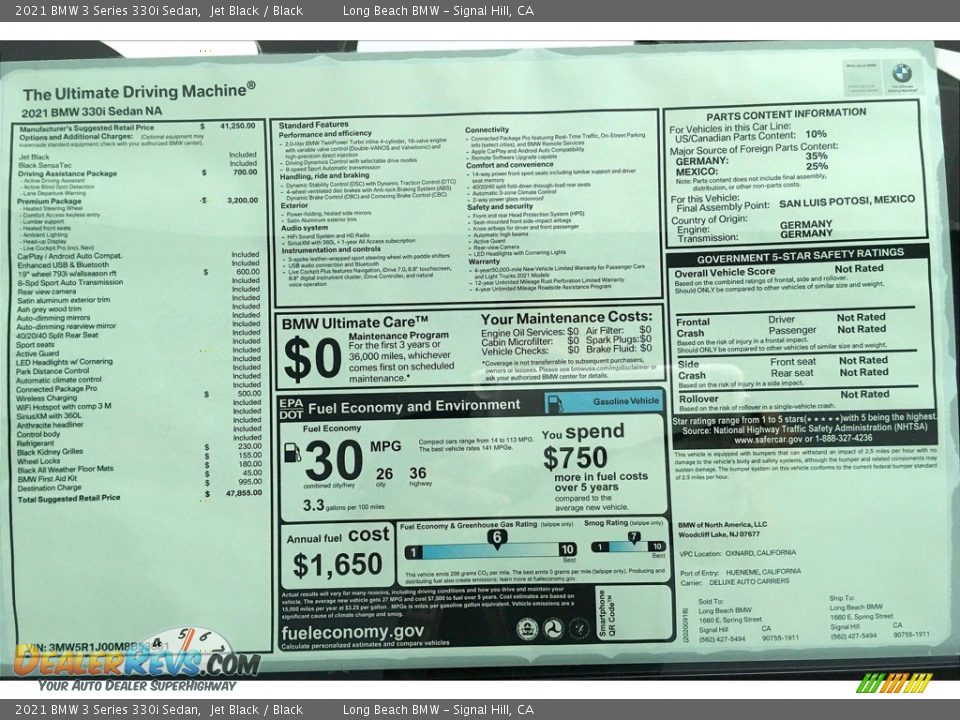Viewport: 960px width, 720px height.
Task: Click the 36 highway MPG value
Action: [x=418, y=473]
